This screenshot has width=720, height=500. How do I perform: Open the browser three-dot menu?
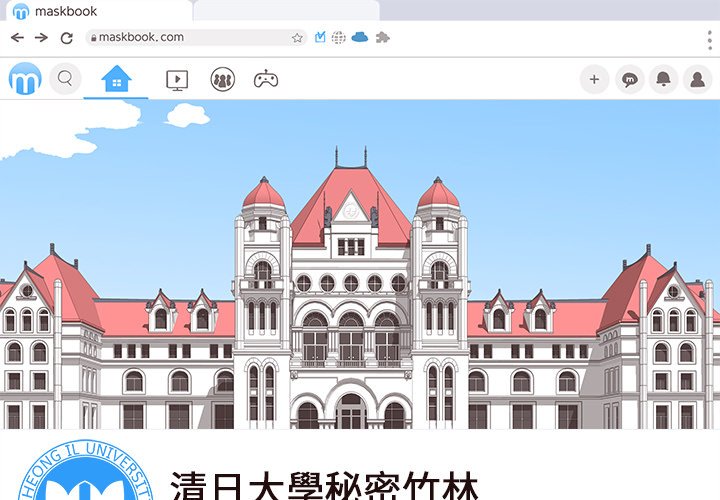coord(709,38)
